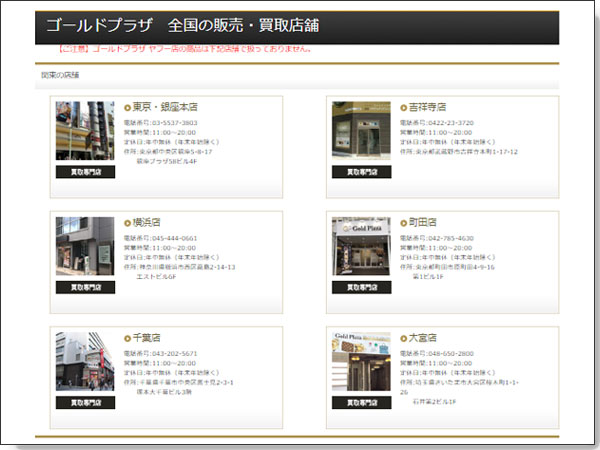This screenshot has width=600, height=450.
Task: Click the gold bullet icon beside 千葉店
Action: [x=127, y=339]
